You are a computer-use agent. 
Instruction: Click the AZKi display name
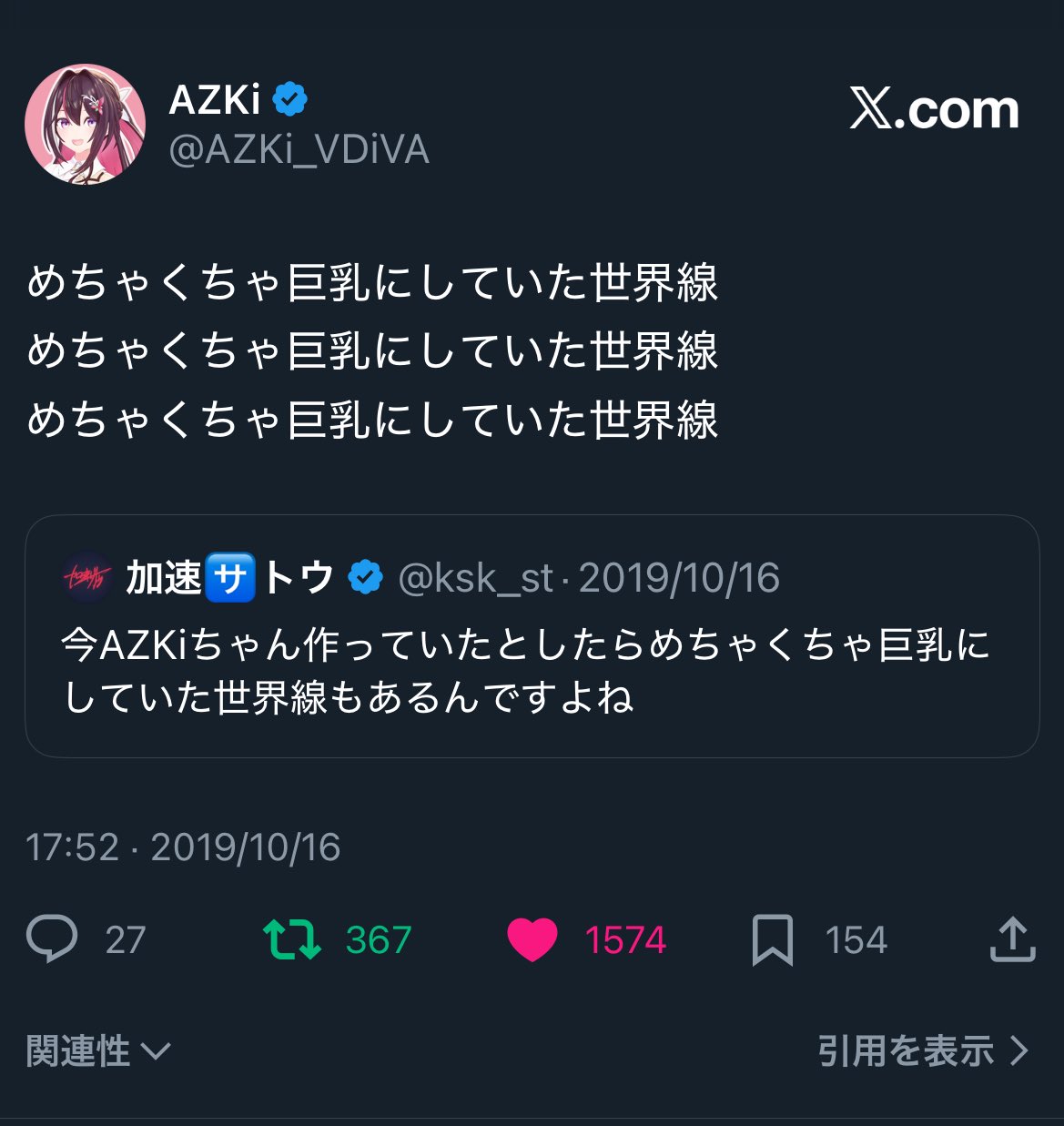[x=215, y=99]
